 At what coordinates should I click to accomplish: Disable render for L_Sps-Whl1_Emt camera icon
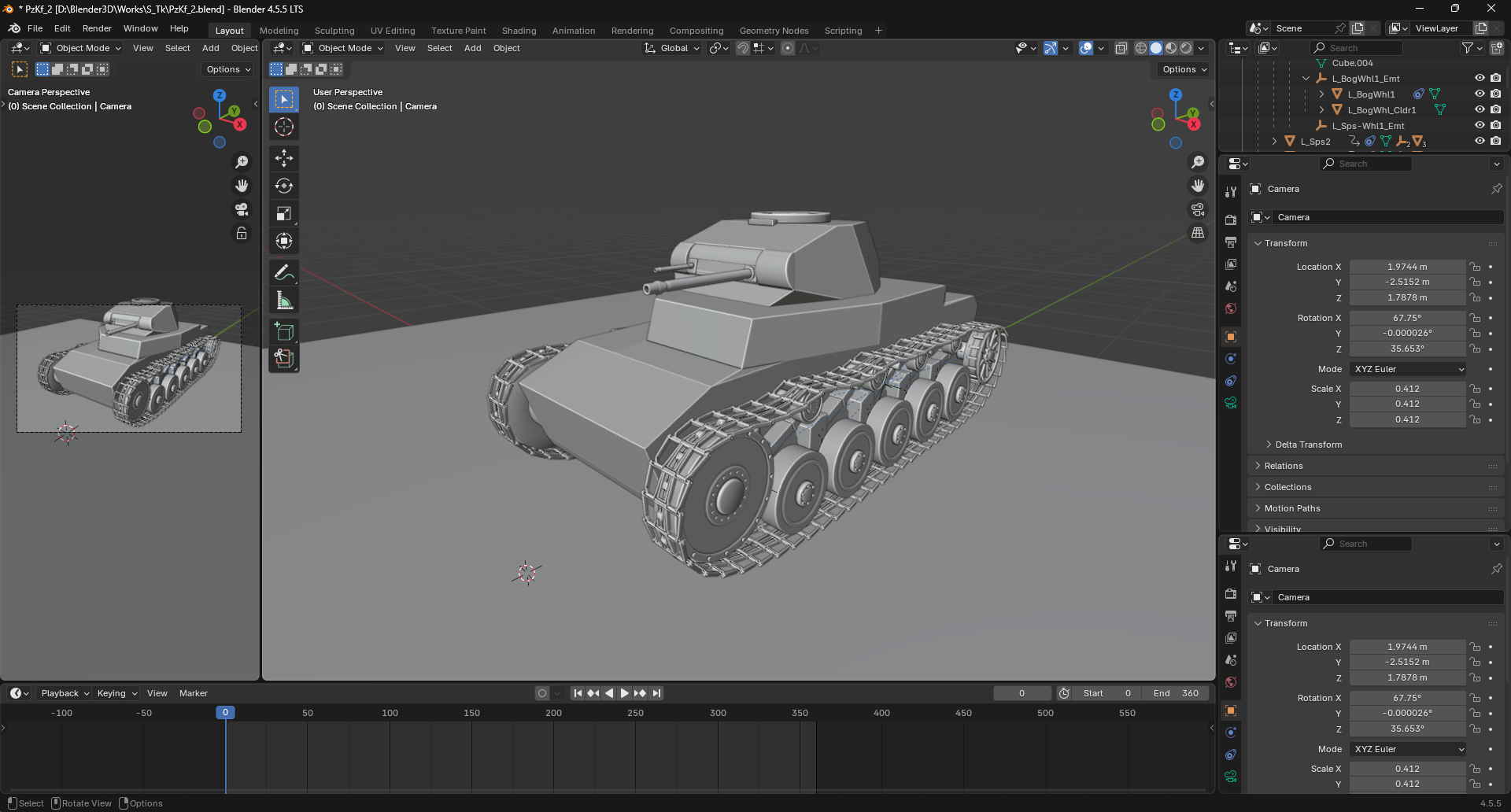click(1495, 125)
